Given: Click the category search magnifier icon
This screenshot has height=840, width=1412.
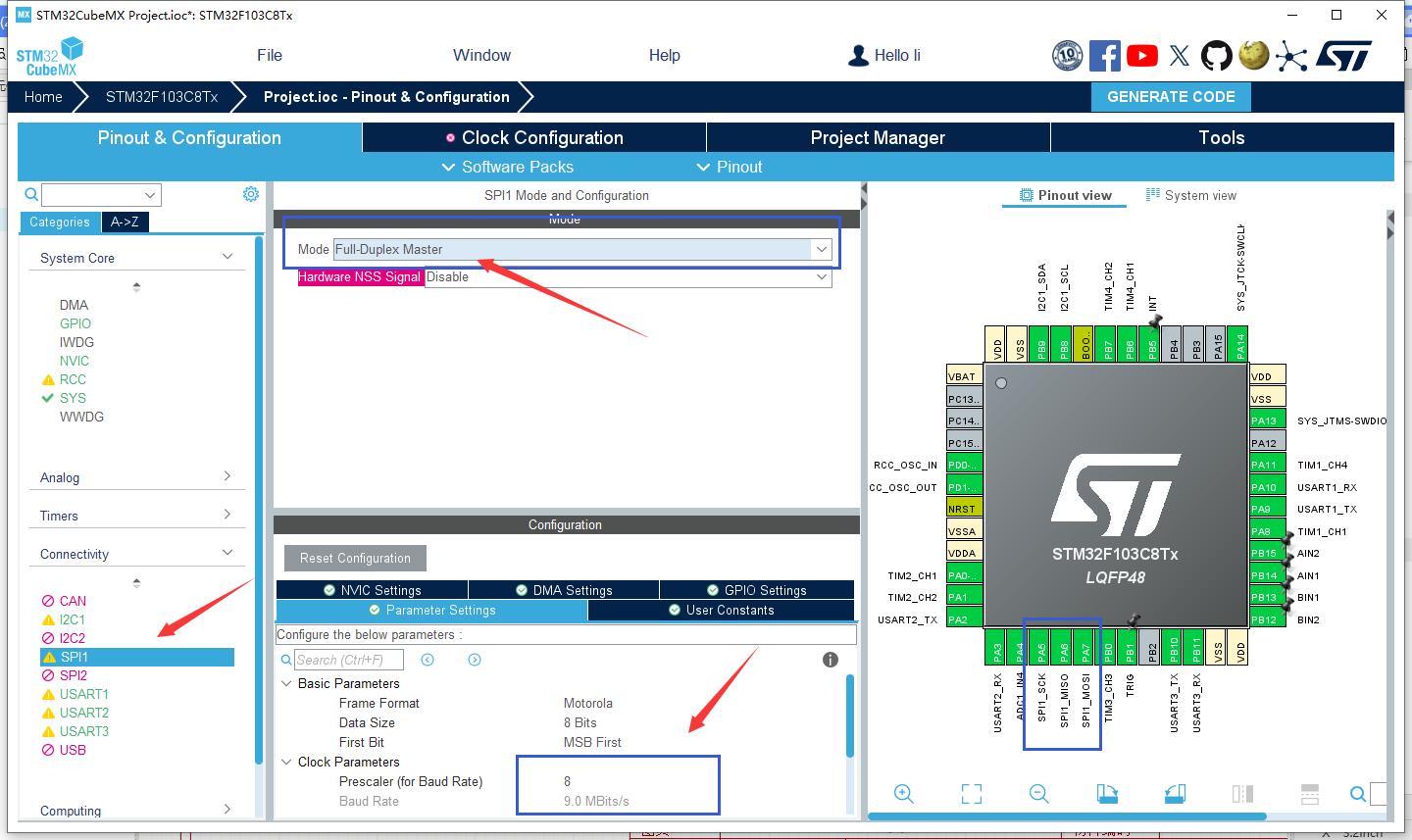Looking at the screenshot, I should click(31, 194).
